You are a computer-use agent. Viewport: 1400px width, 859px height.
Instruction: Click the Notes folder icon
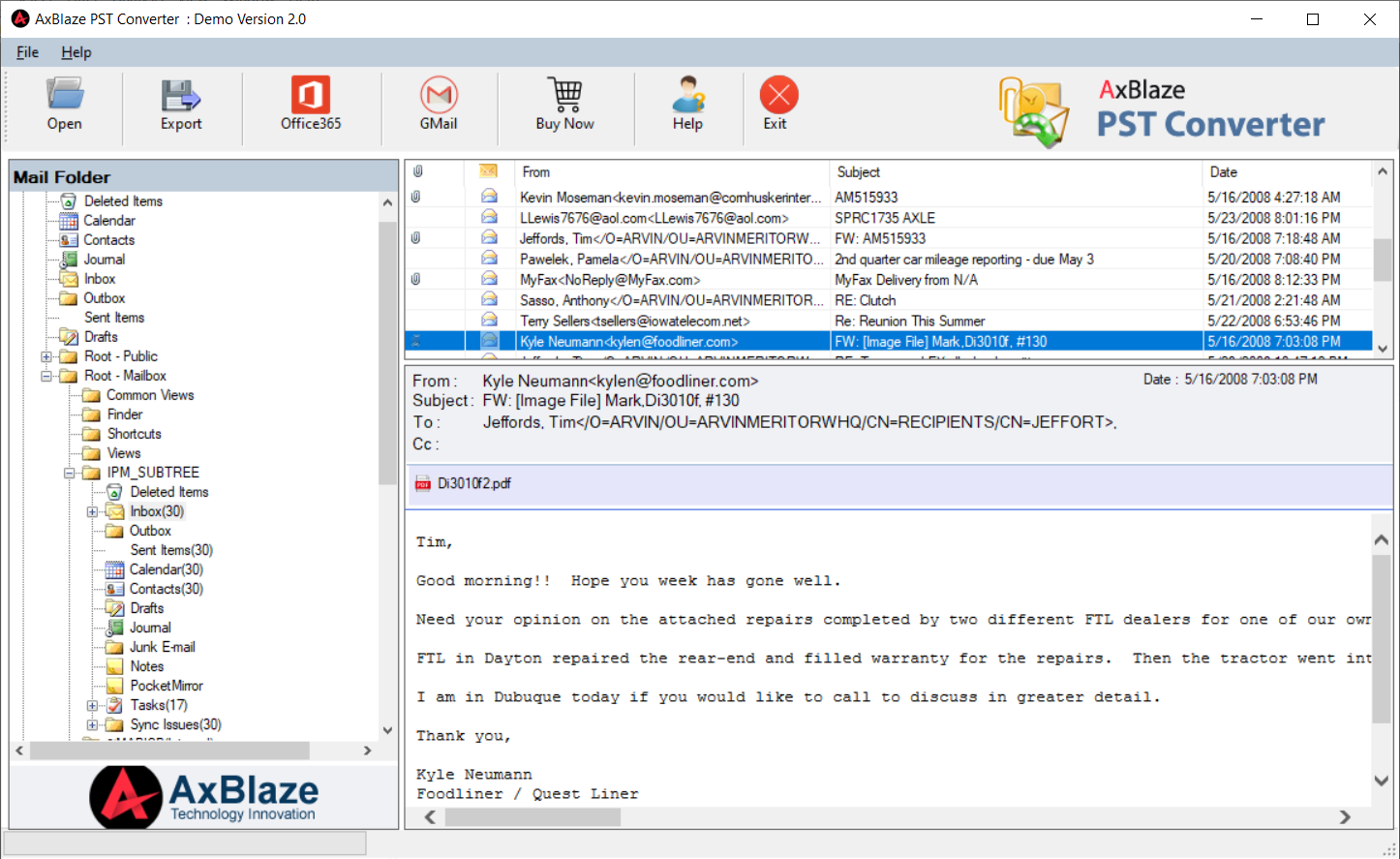pos(114,666)
